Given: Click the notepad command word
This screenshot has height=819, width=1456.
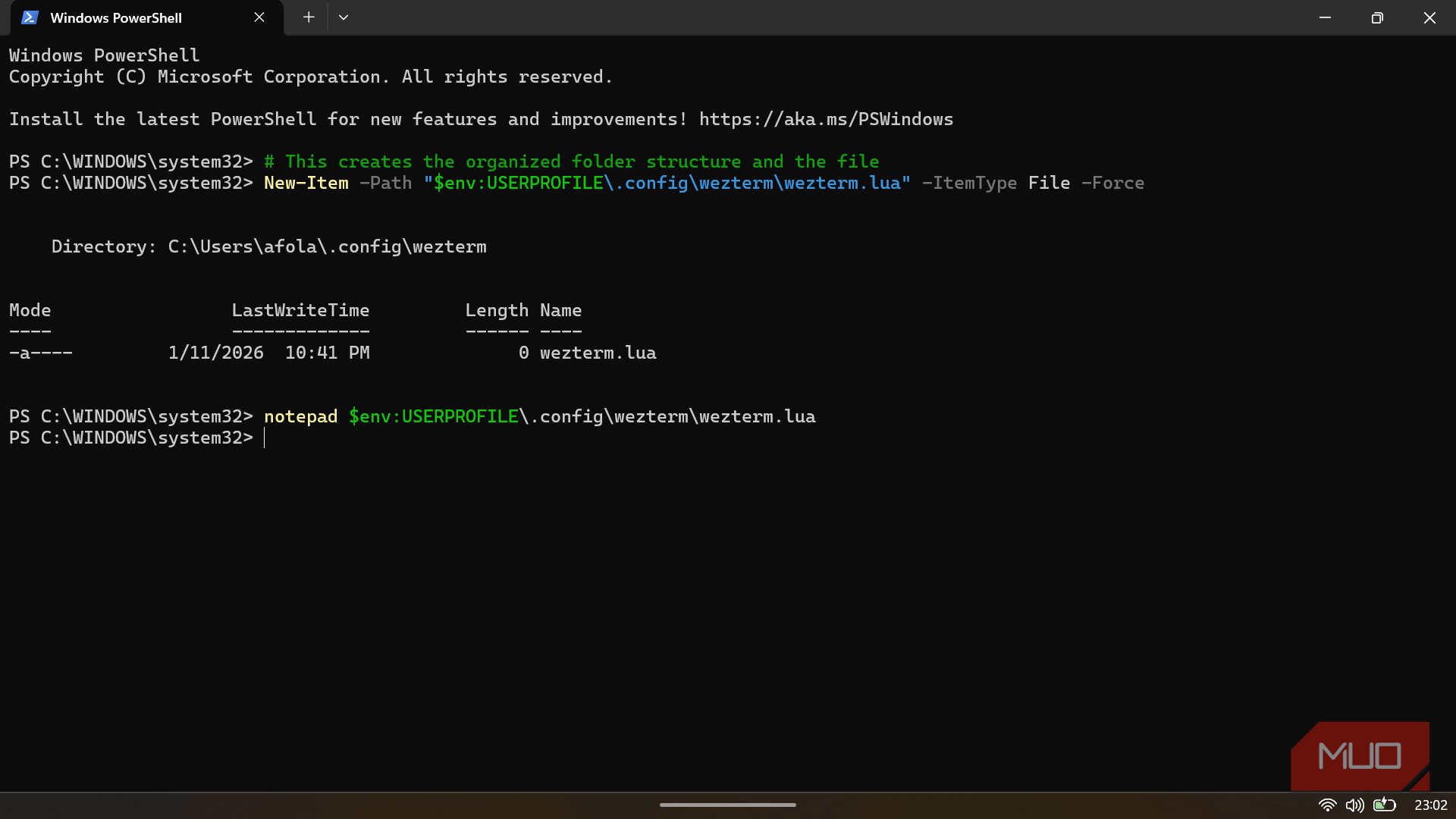Looking at the screenshot, I should [300, 416].
